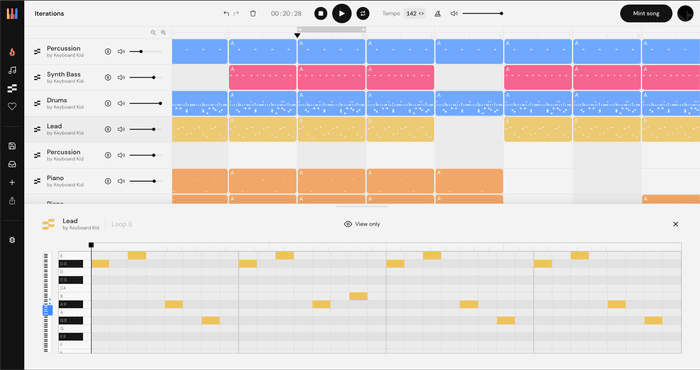Mute the Drums track
Screen dimensions: 700x370
click(x=121, y=103)
